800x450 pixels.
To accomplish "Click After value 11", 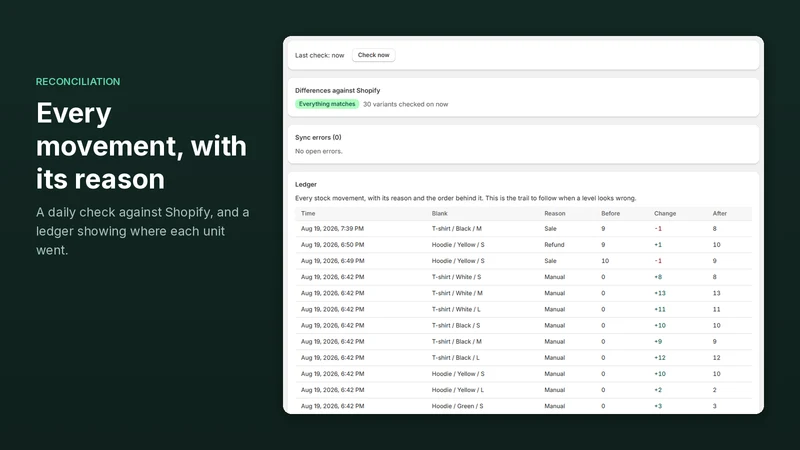I will point(716,309).
